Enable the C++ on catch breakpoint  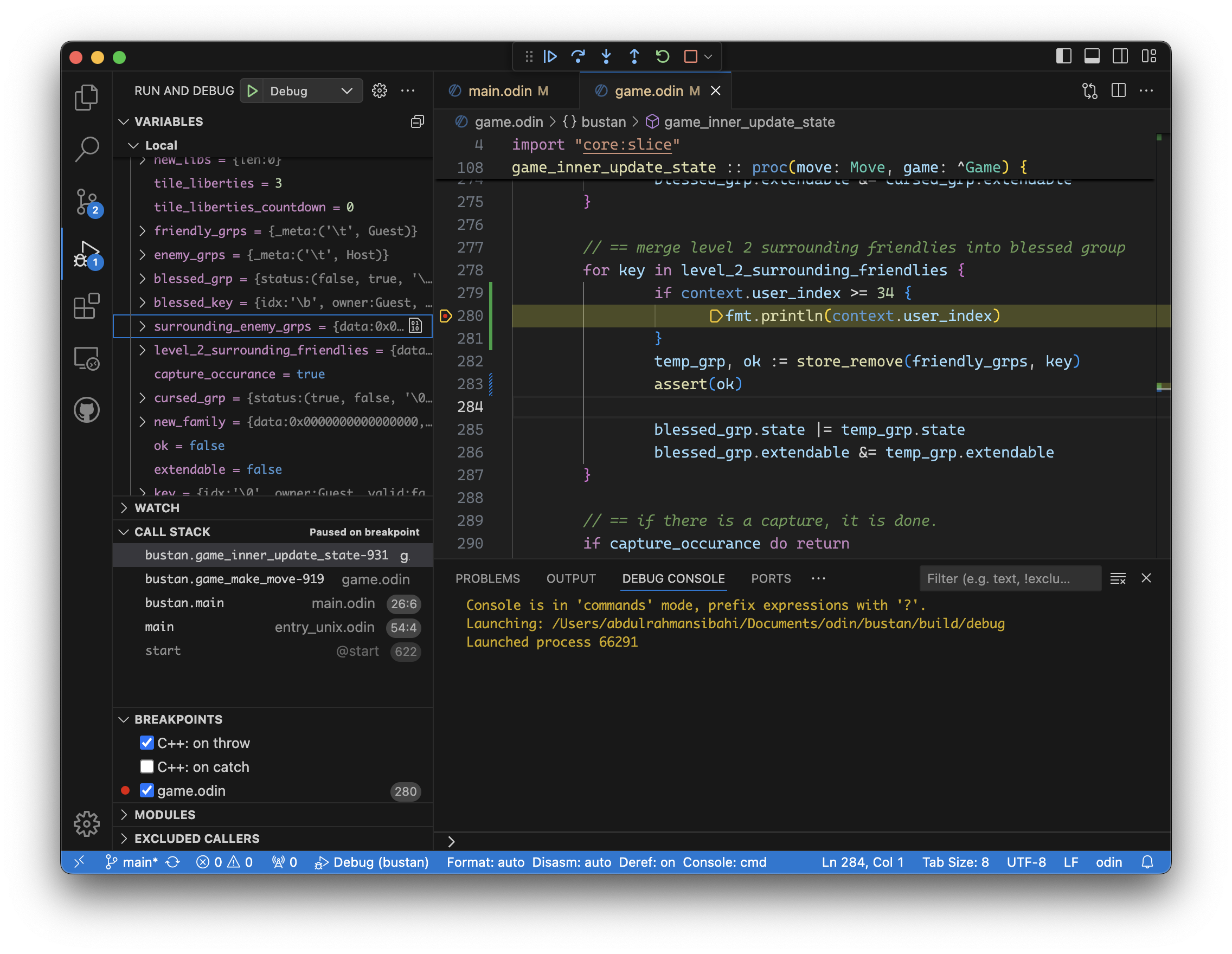(x=147, y=766)
